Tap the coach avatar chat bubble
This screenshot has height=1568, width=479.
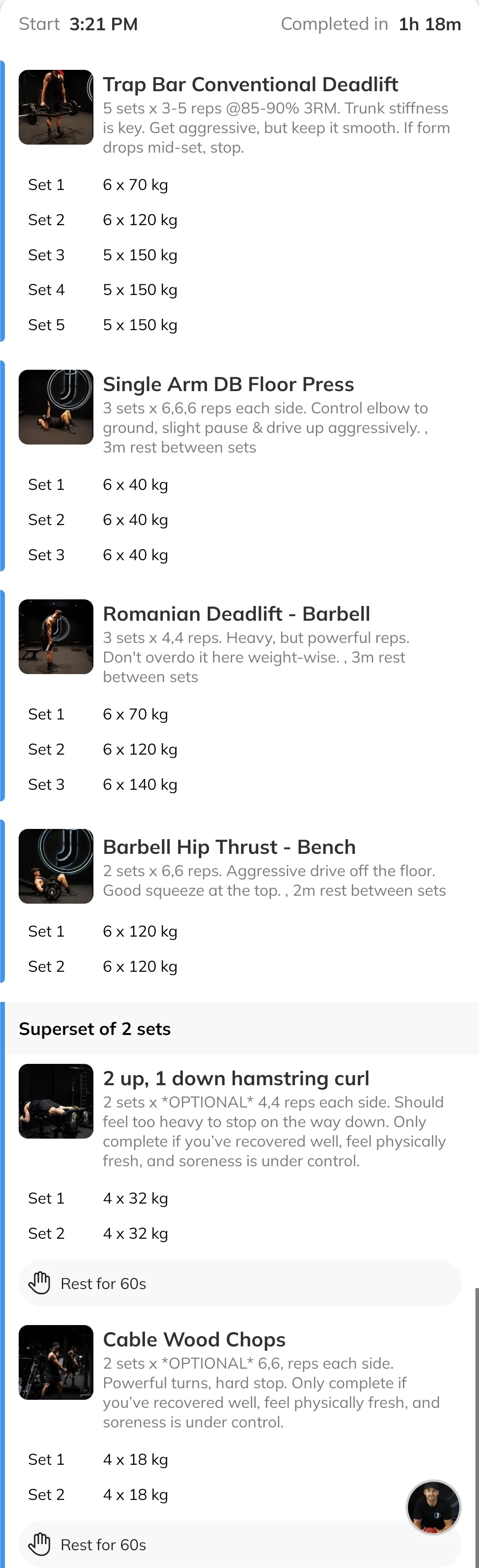(x=433, y=1508)
